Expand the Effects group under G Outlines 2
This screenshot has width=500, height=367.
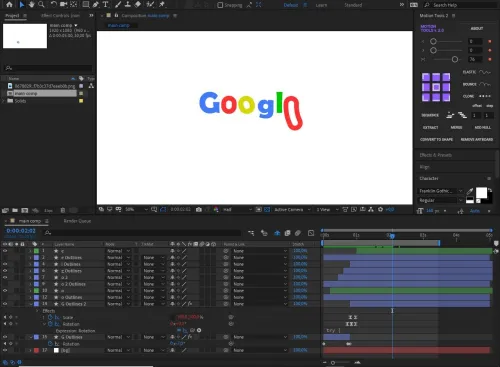pyautogui.click(x=37, y=311)
